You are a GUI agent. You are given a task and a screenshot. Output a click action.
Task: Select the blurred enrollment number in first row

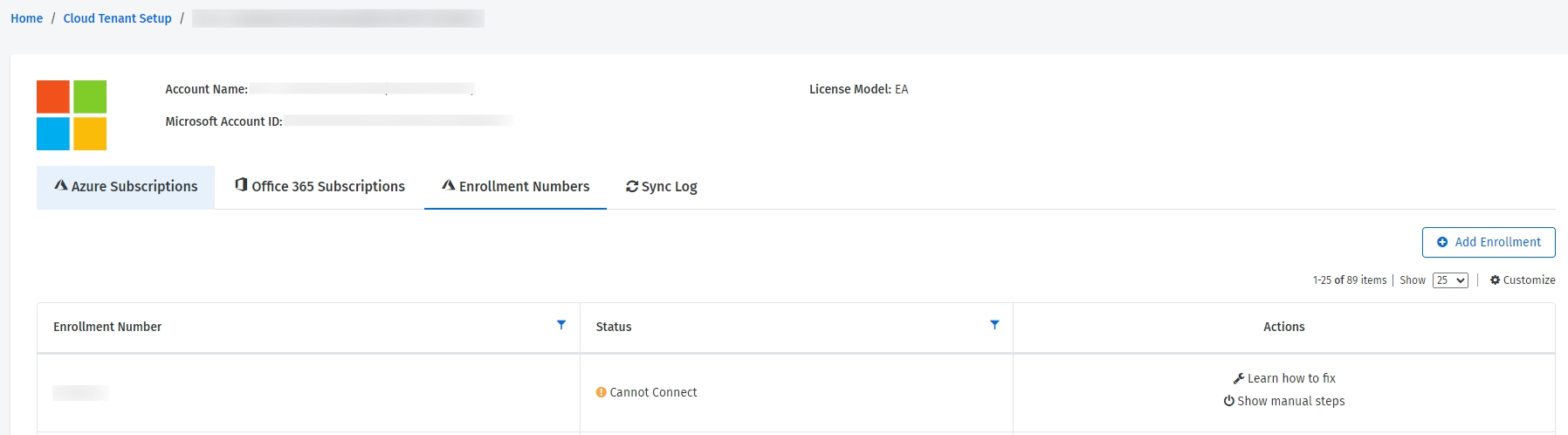coord(80,393)
